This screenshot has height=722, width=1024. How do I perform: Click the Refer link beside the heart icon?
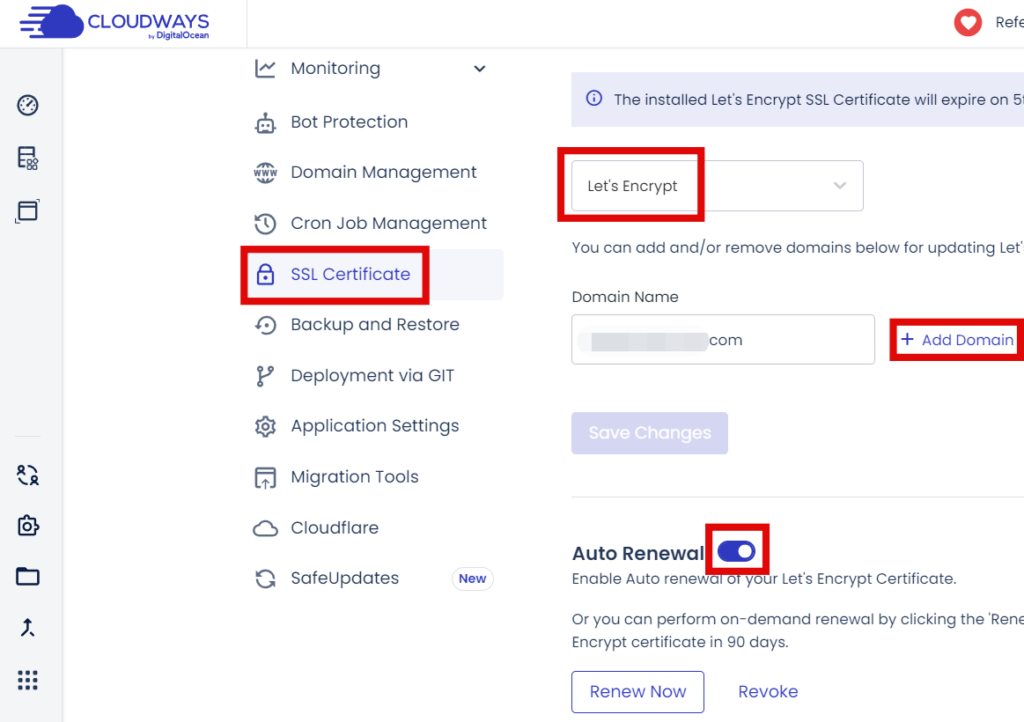1009,23
